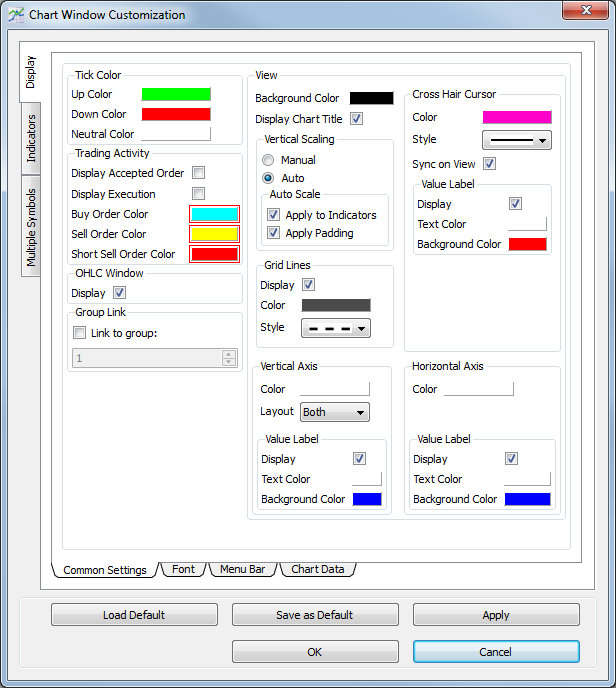Viewport: 616px width, 688px height.
Task: Click the magenta Cross Hair Color swatch
Action: coord(516,117)
